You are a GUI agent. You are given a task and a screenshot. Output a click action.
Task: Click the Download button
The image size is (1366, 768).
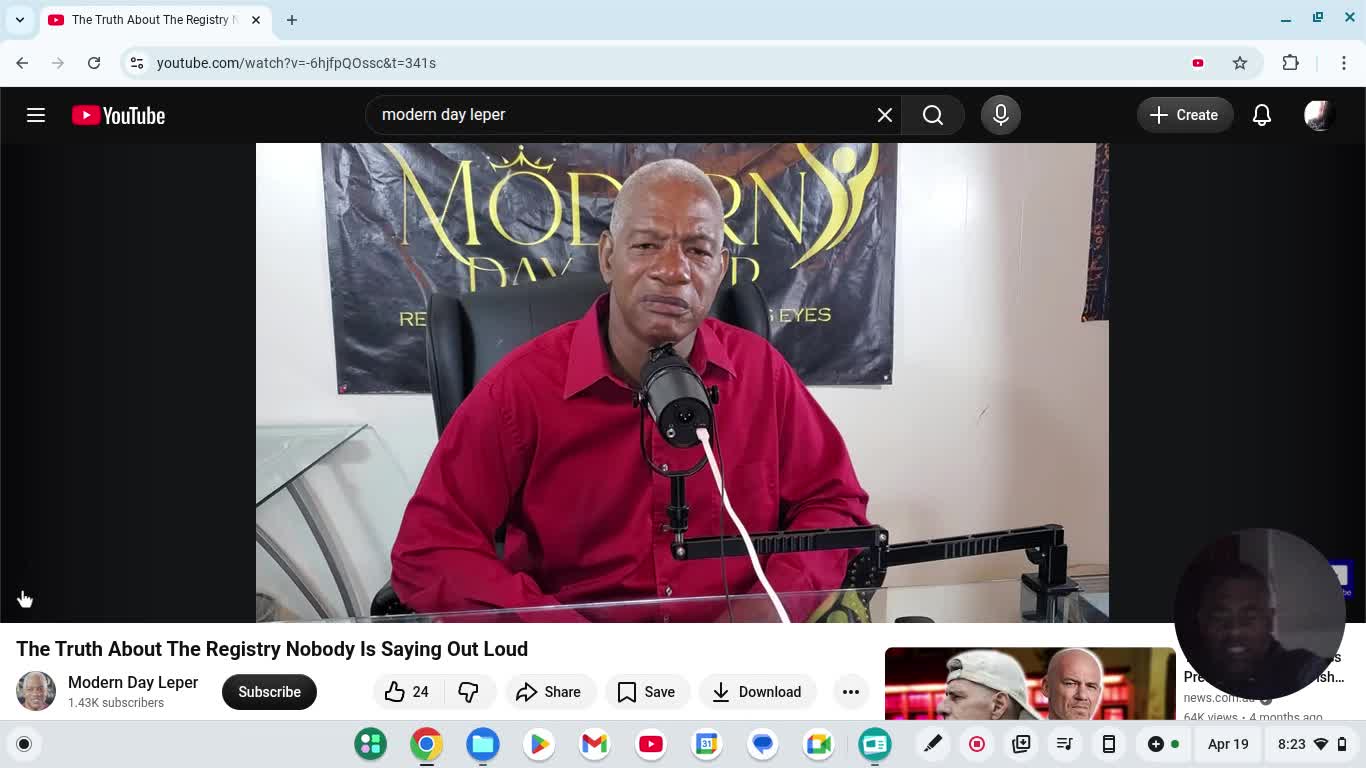757,692
